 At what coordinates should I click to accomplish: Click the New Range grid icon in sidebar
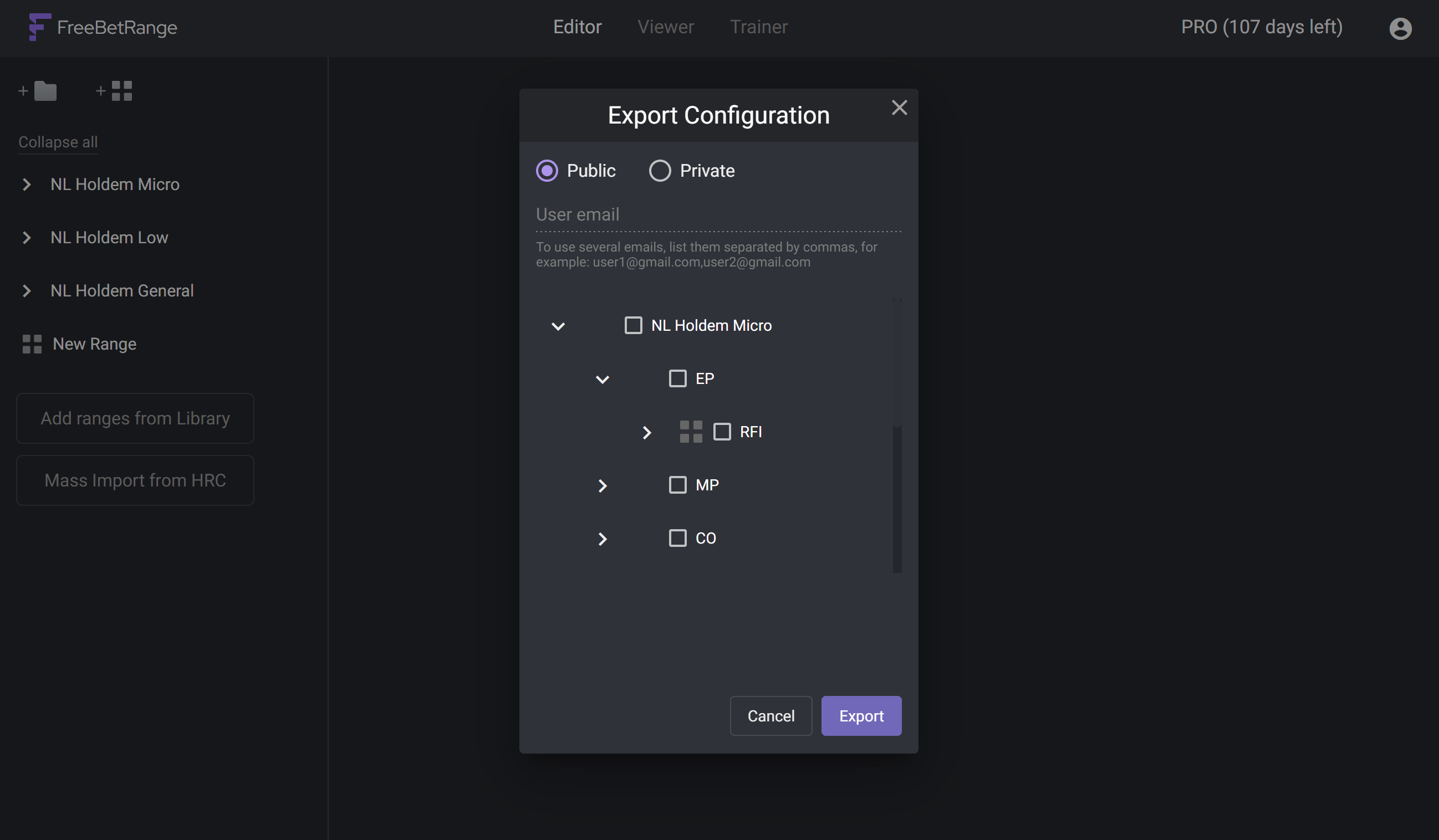click(32, 344)
